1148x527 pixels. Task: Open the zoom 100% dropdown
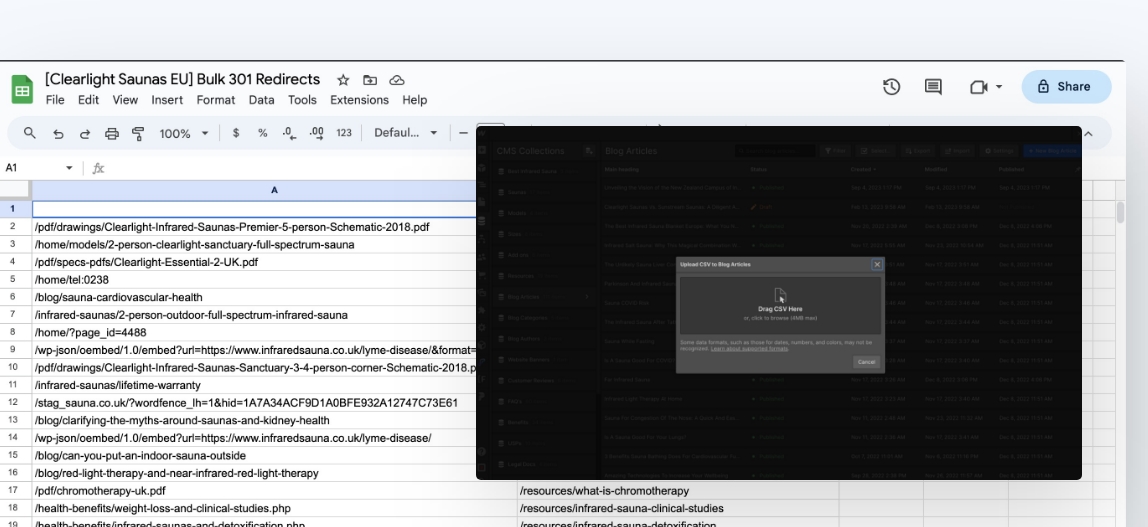pos(184,133)
